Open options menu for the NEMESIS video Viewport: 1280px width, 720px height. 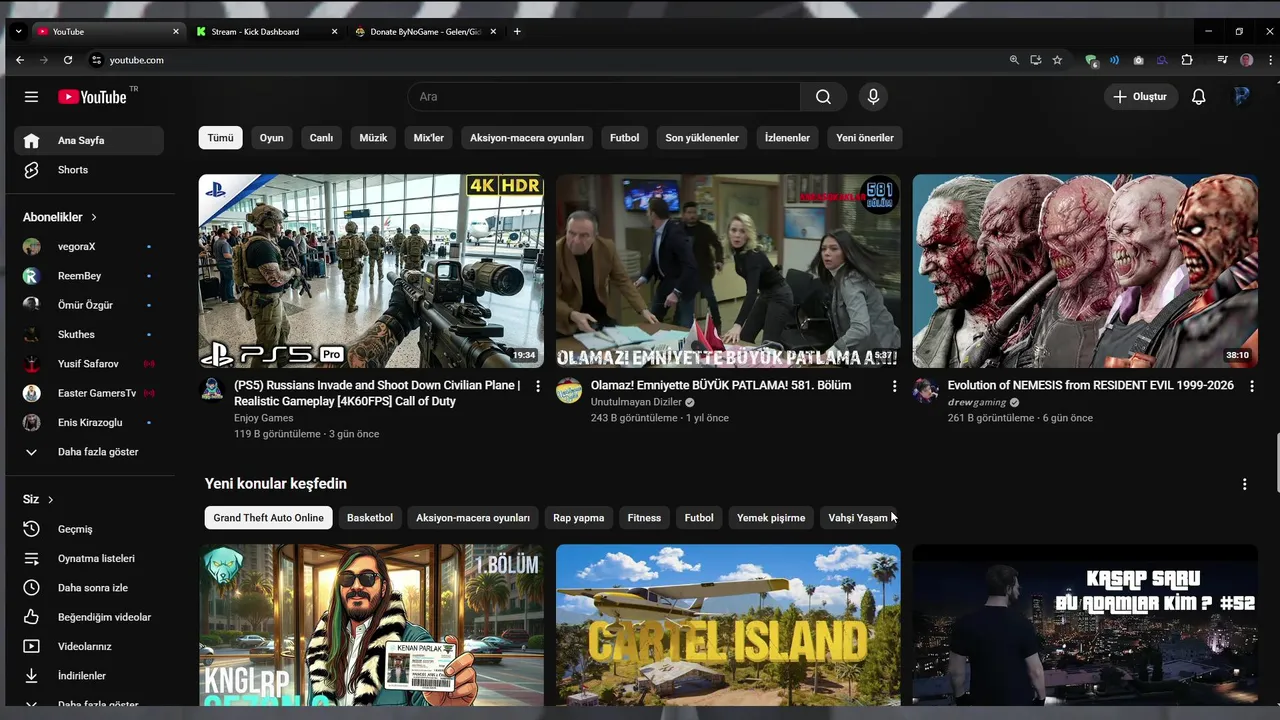tap(1252, 386)
